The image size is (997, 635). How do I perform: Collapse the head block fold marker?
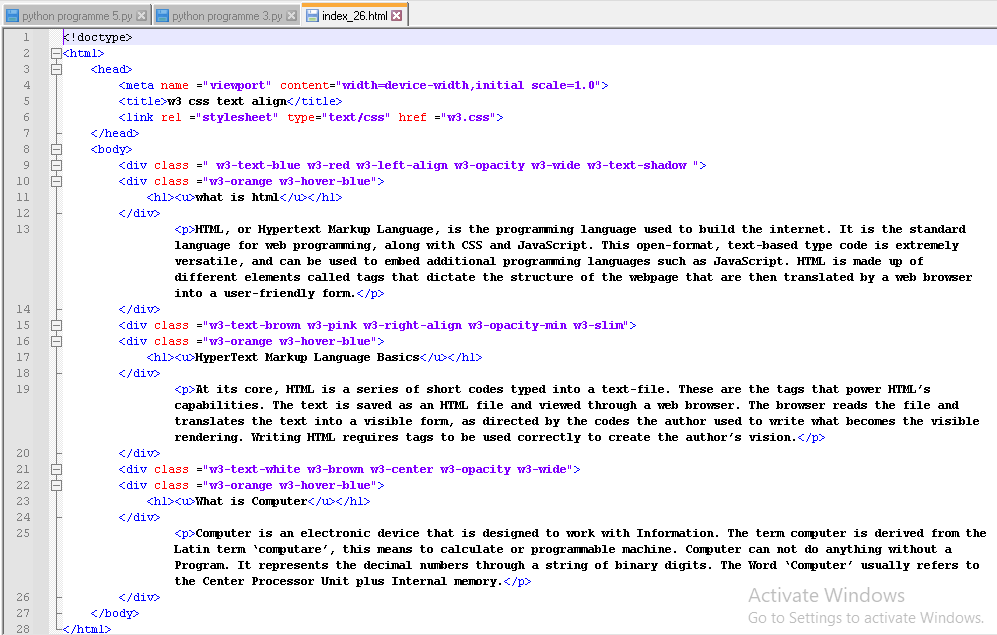[56, 69]
